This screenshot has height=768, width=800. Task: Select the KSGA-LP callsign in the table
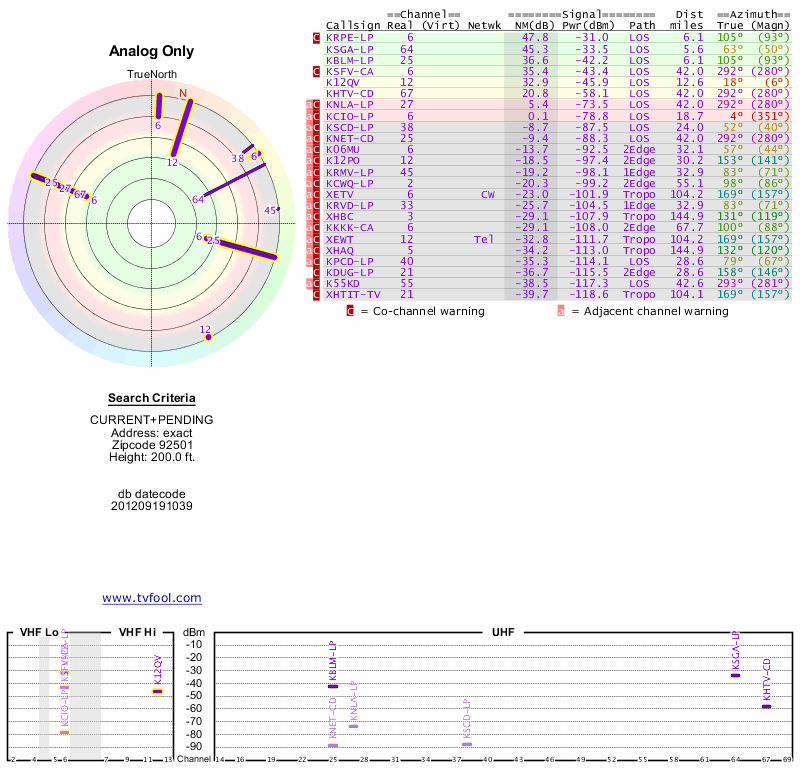point(349,49)
